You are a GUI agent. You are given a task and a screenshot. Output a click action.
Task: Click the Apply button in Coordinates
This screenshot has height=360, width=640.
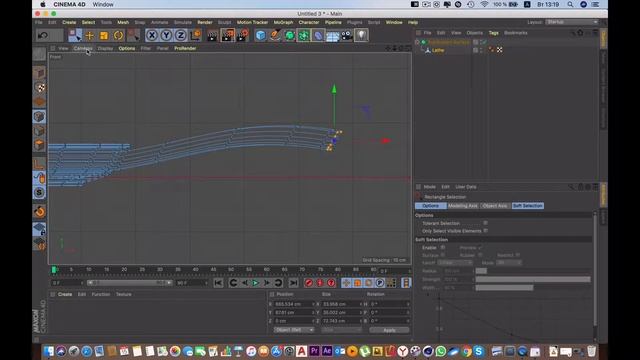[x=389, y=330]
